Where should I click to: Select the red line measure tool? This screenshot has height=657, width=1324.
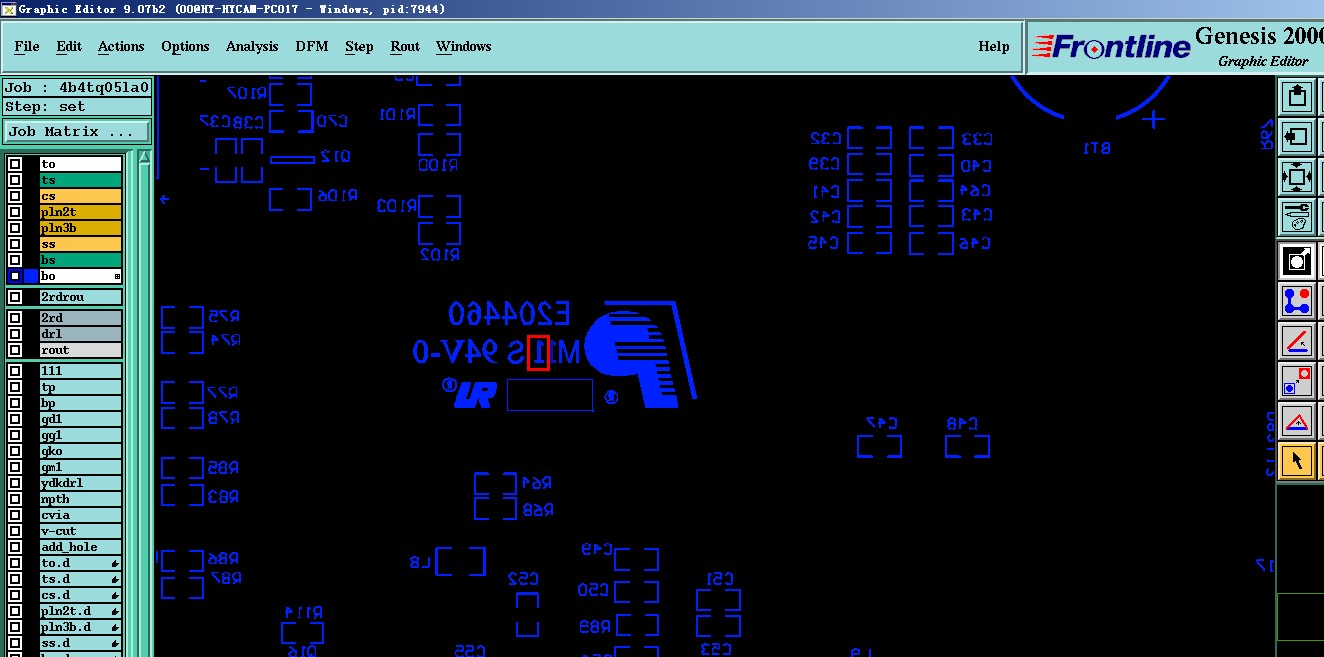coord(1297,341)
